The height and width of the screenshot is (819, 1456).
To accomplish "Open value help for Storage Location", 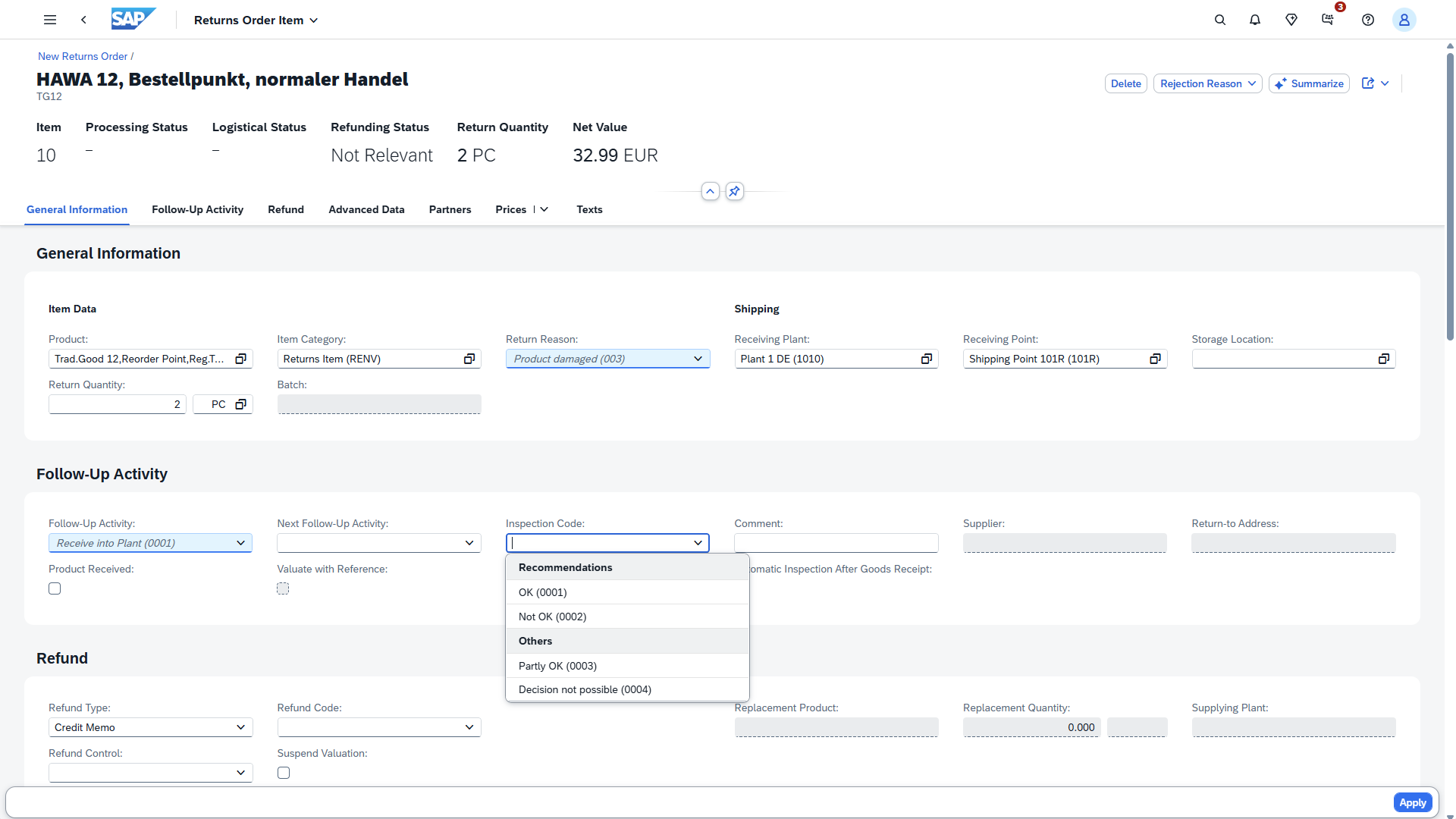I will click(x=1383, y=359).
